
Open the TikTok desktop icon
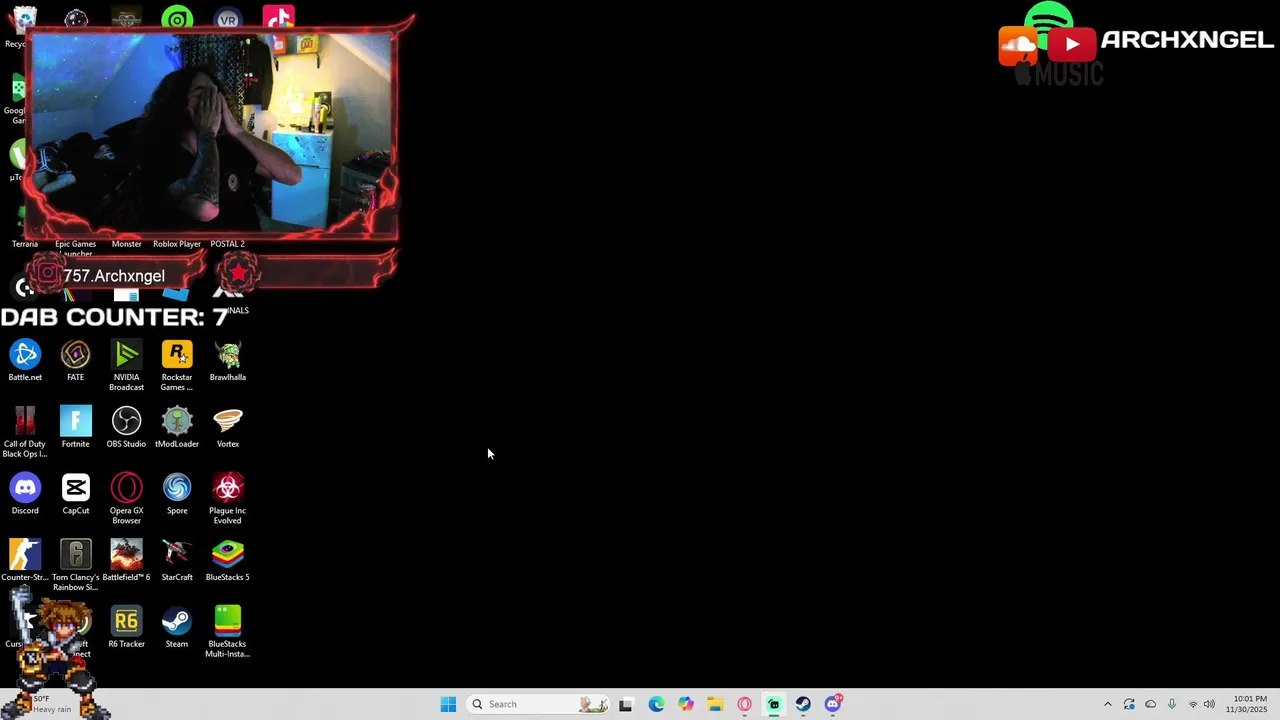278,17
